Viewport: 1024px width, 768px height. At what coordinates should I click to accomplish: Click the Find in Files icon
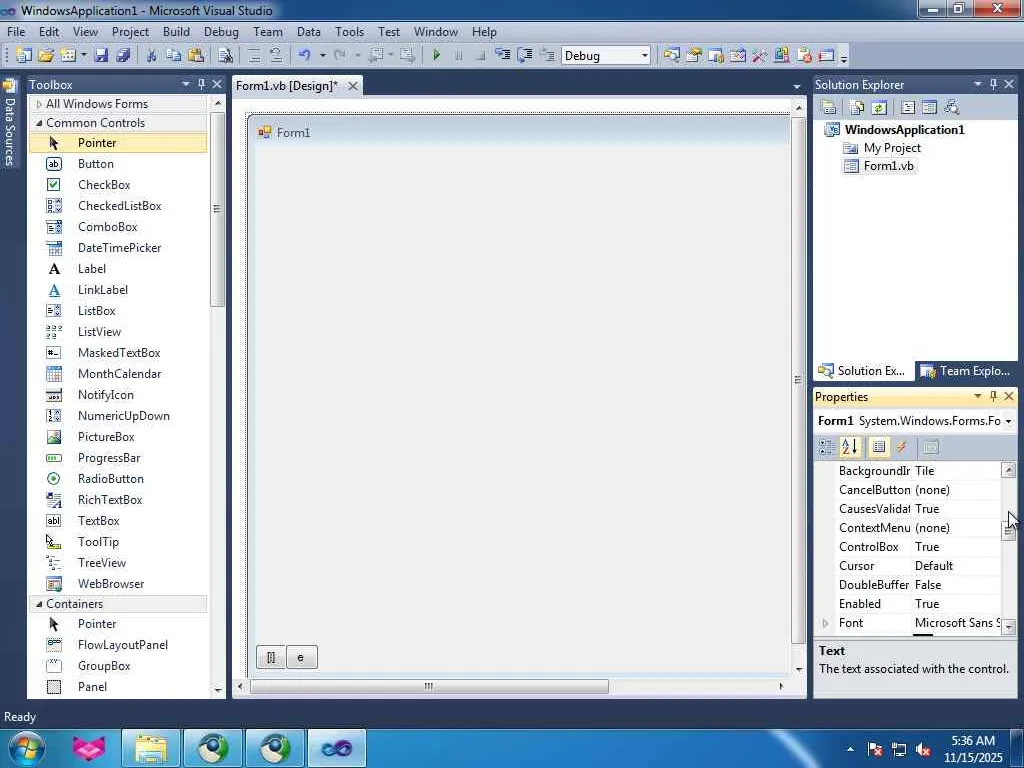point(225,56)
